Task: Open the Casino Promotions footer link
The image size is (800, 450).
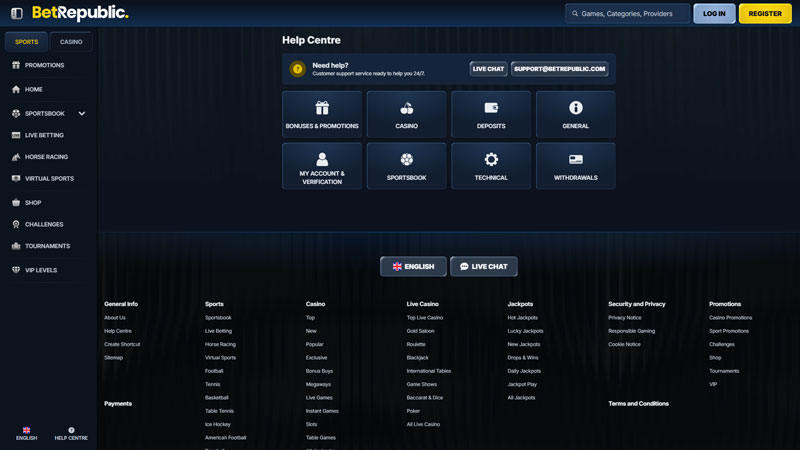Action: [731, 317]
